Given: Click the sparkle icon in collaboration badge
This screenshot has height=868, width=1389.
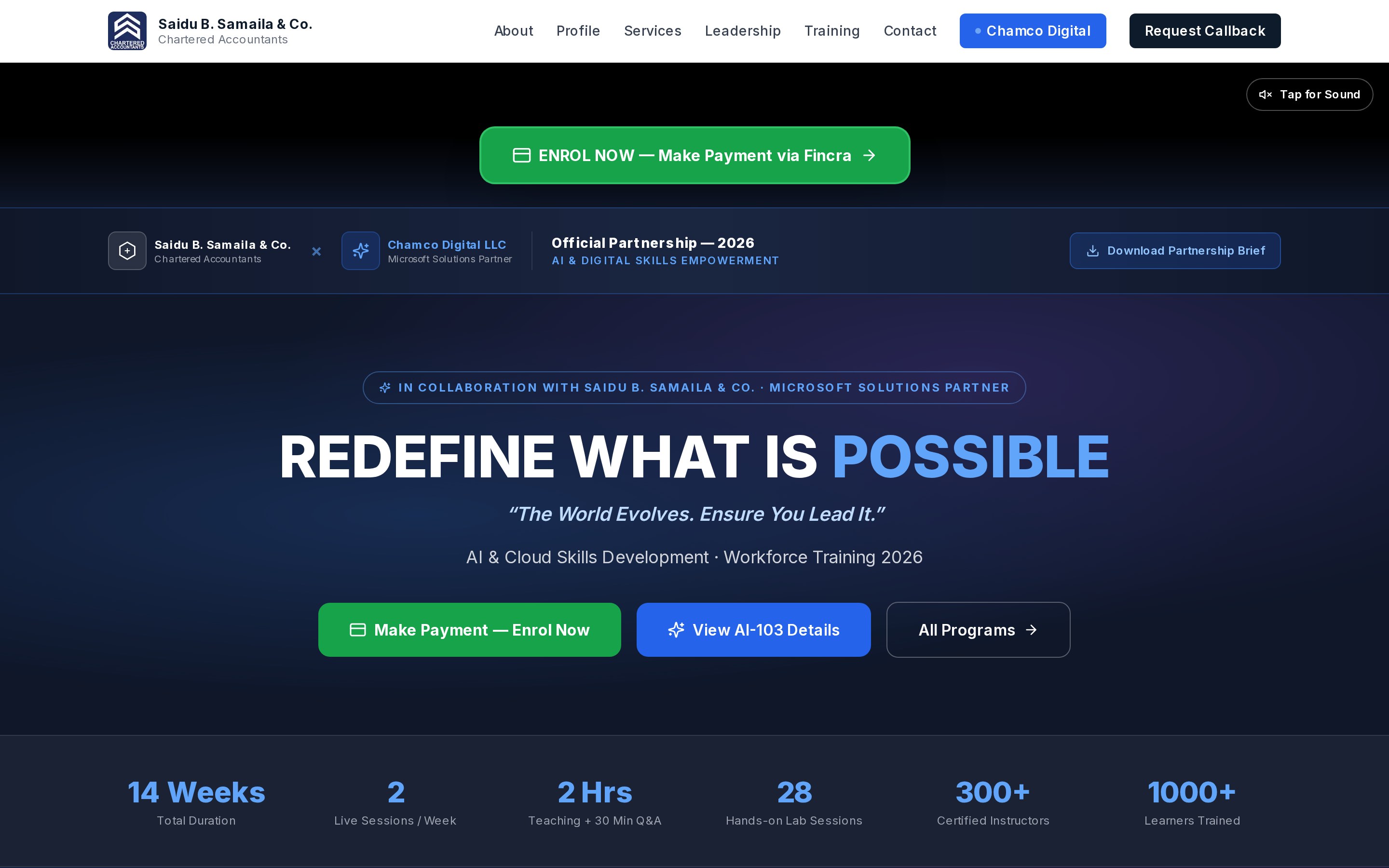Looking at the screenshot, I should 384,388.
